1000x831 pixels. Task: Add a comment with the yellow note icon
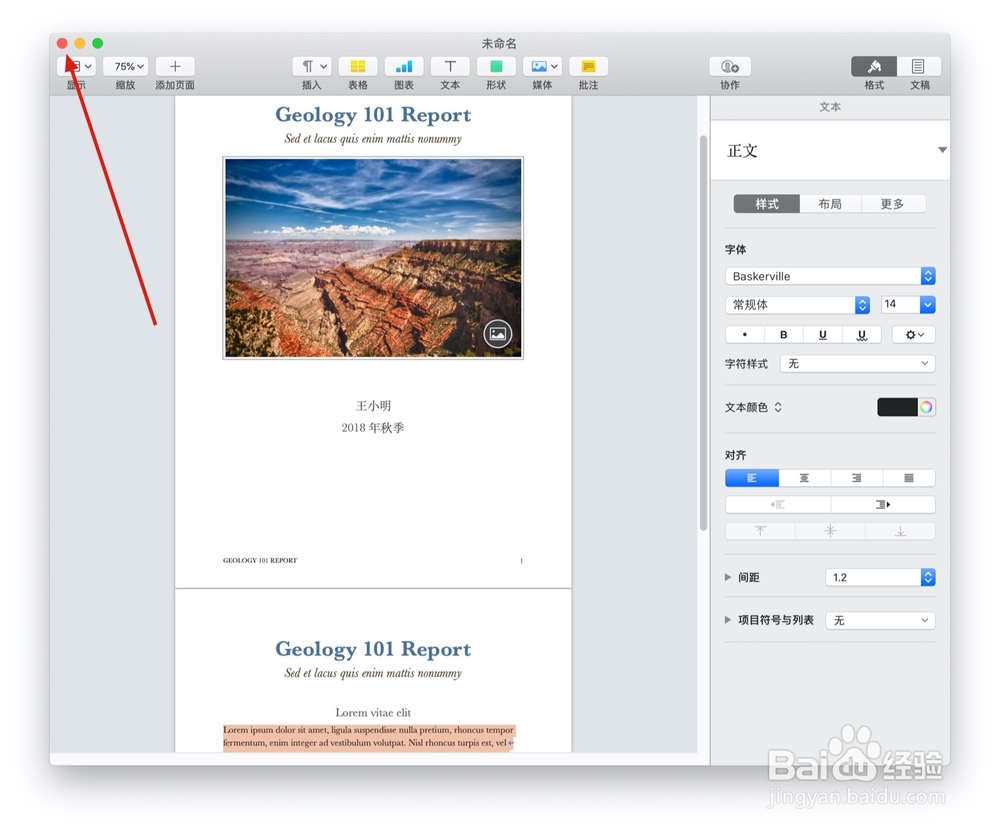(x=589, y=66)
